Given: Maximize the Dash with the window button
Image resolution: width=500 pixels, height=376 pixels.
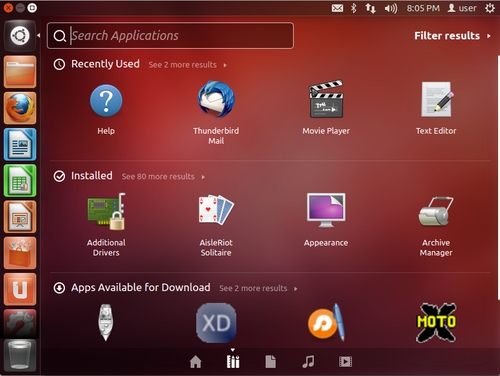Looking at the screenshot, I should tap(32, 8).
